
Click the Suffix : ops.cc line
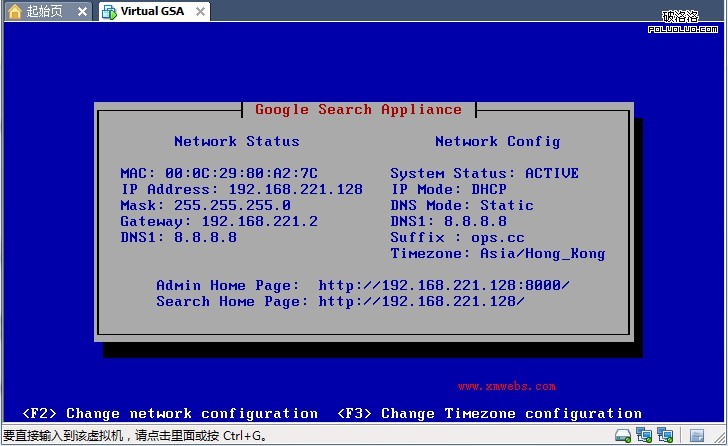tap(457, 238)
